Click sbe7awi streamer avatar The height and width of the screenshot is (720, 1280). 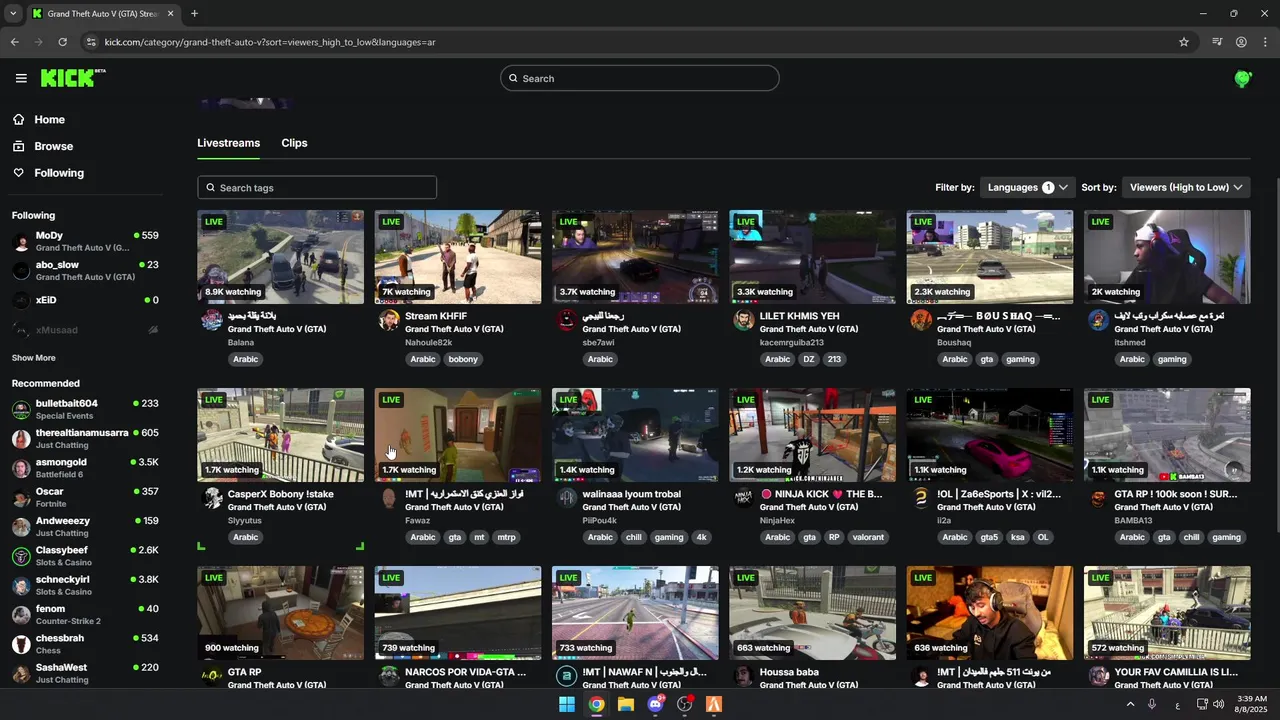pyautogui.click(x=567, y=319)
